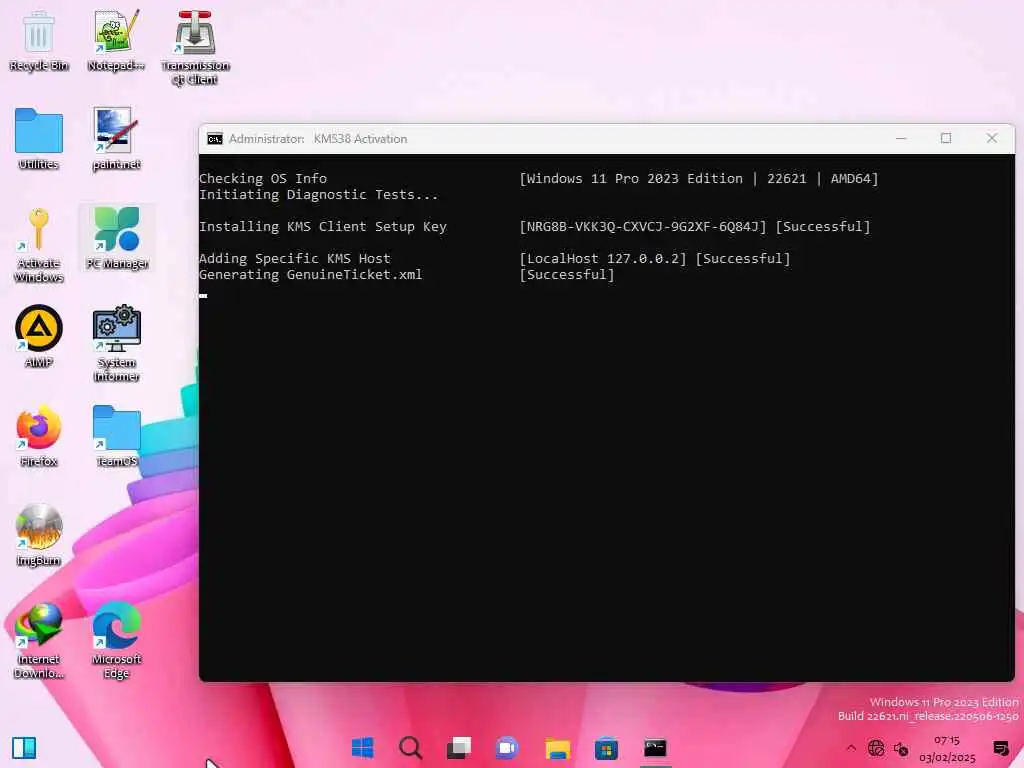Launch Microsoft Edge from the desktop
This screenshot has height=768, width=1024.
[x=116, y=640]
